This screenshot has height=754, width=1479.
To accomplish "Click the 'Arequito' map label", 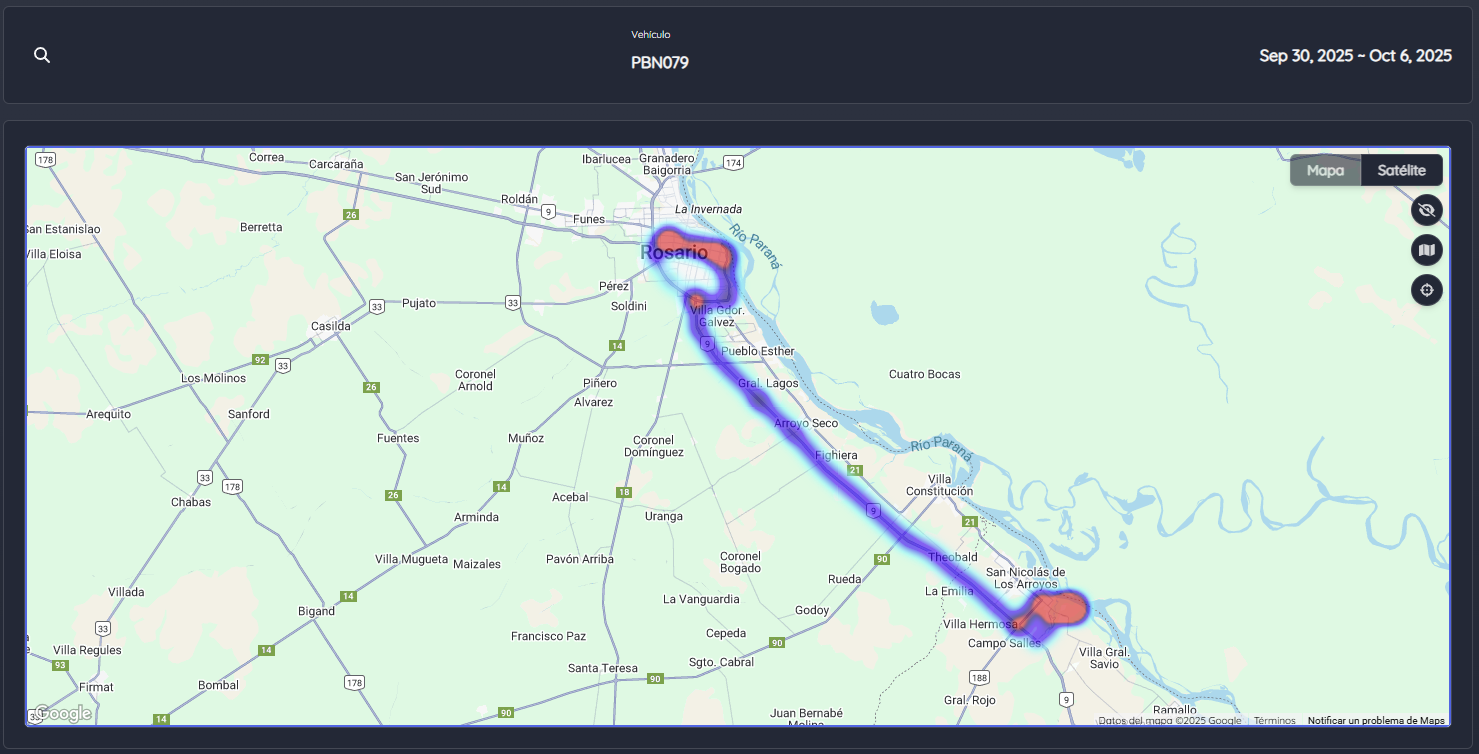I will click(x=109, y=413).
